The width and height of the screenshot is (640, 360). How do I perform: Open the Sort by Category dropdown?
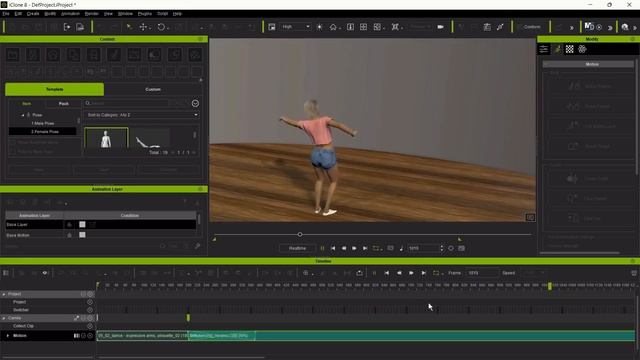[x=142, y=115]
